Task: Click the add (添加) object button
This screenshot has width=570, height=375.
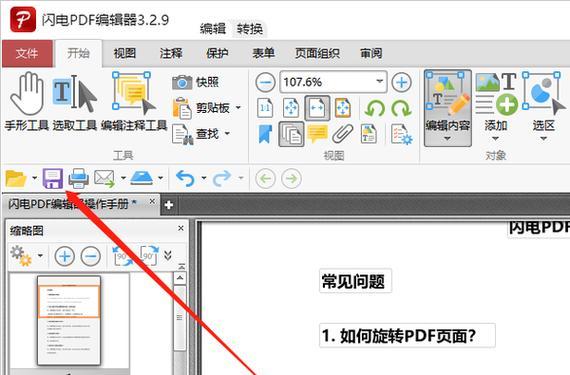Action: point(496,102)
